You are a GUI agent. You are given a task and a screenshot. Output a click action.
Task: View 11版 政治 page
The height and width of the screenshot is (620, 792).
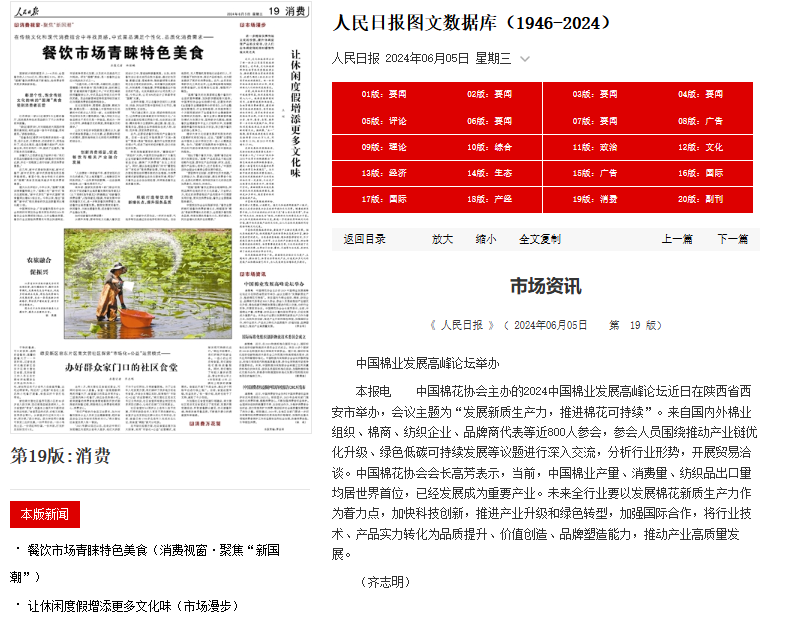click(595, 147)
